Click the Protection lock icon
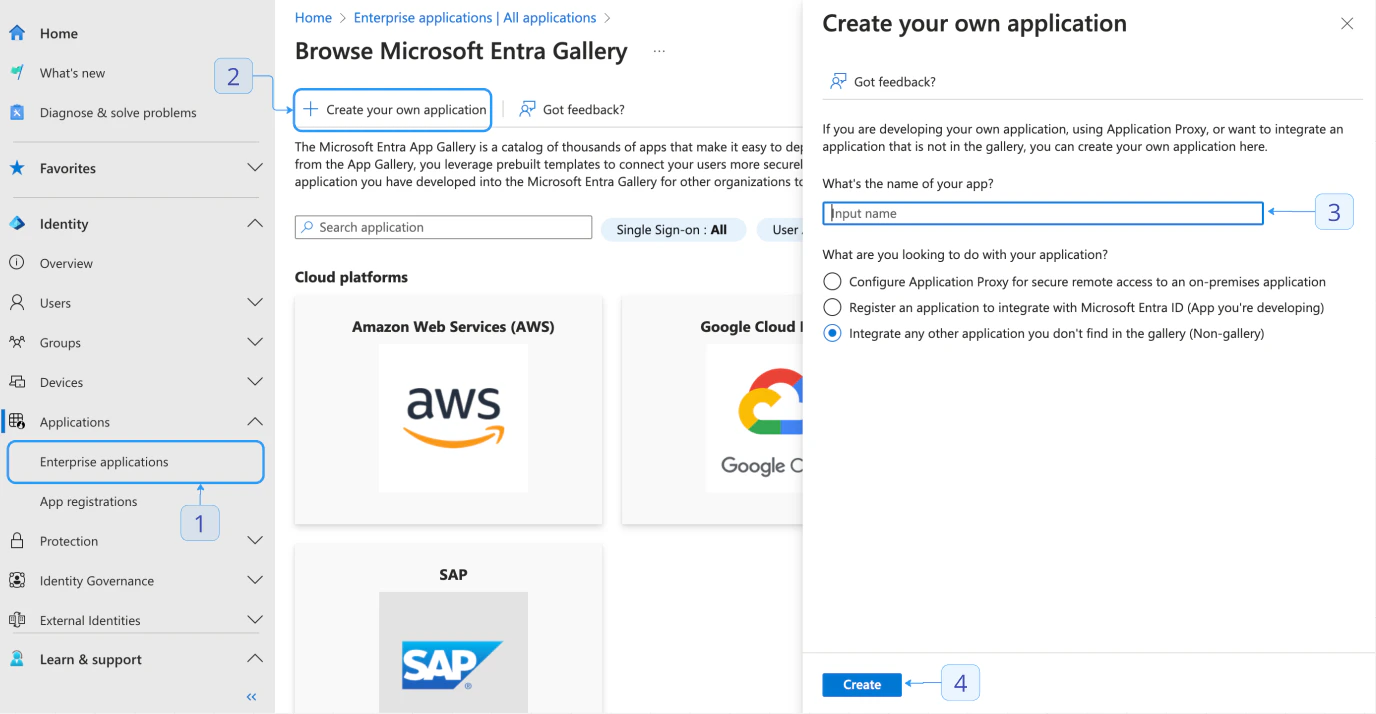 pyautogui.click(x=17, y=541)
